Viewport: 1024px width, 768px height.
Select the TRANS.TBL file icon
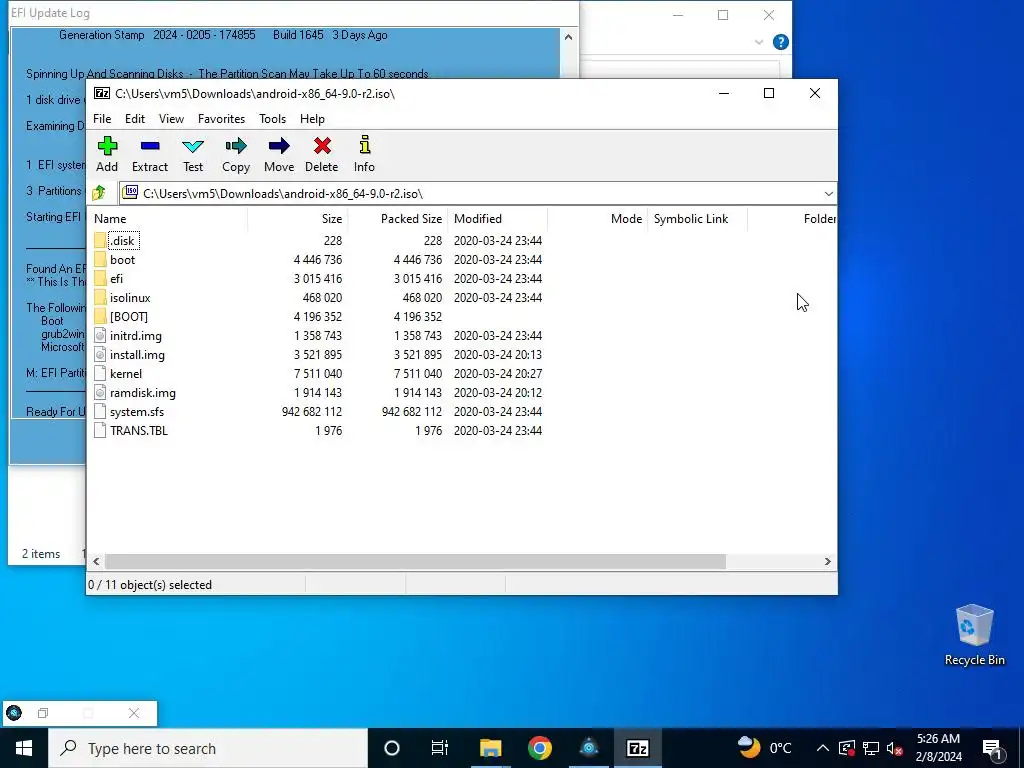pos(100,430)
